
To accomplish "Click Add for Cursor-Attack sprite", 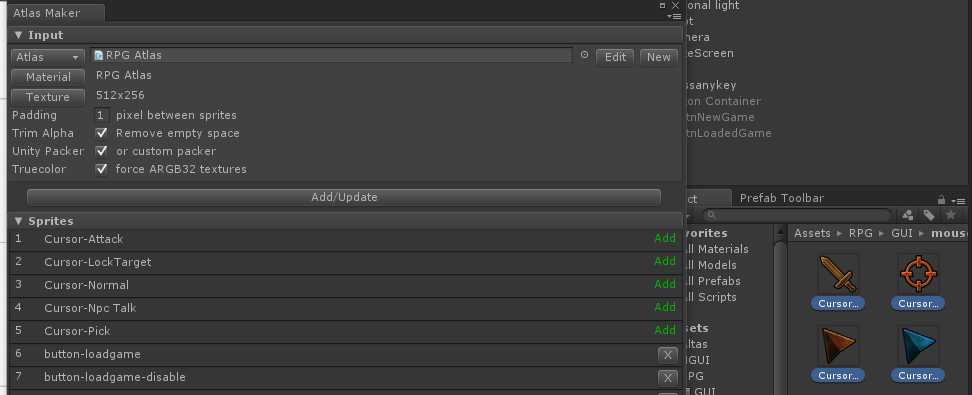I will click(x=665, y=238).
